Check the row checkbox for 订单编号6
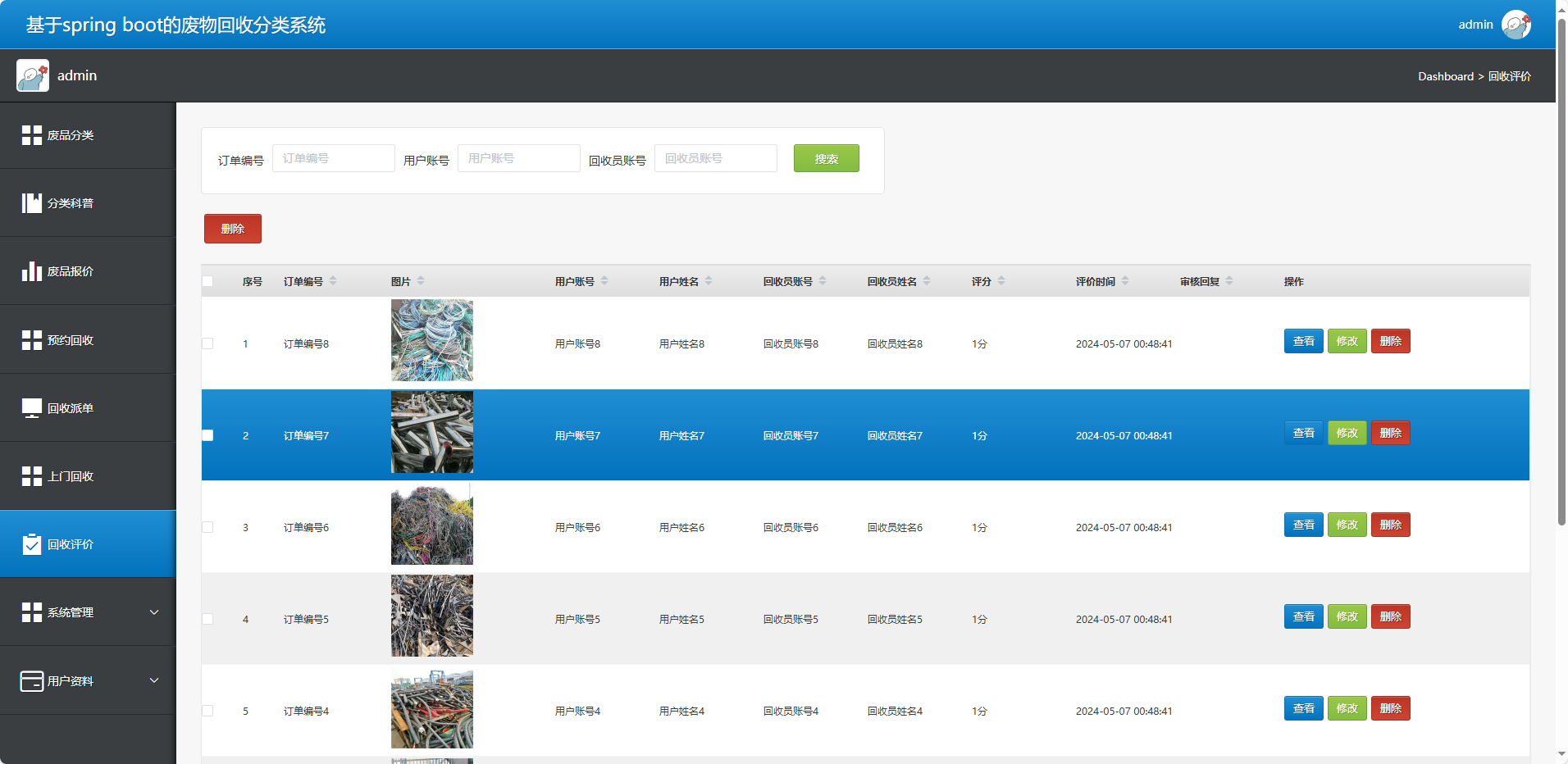 point(207,527)
